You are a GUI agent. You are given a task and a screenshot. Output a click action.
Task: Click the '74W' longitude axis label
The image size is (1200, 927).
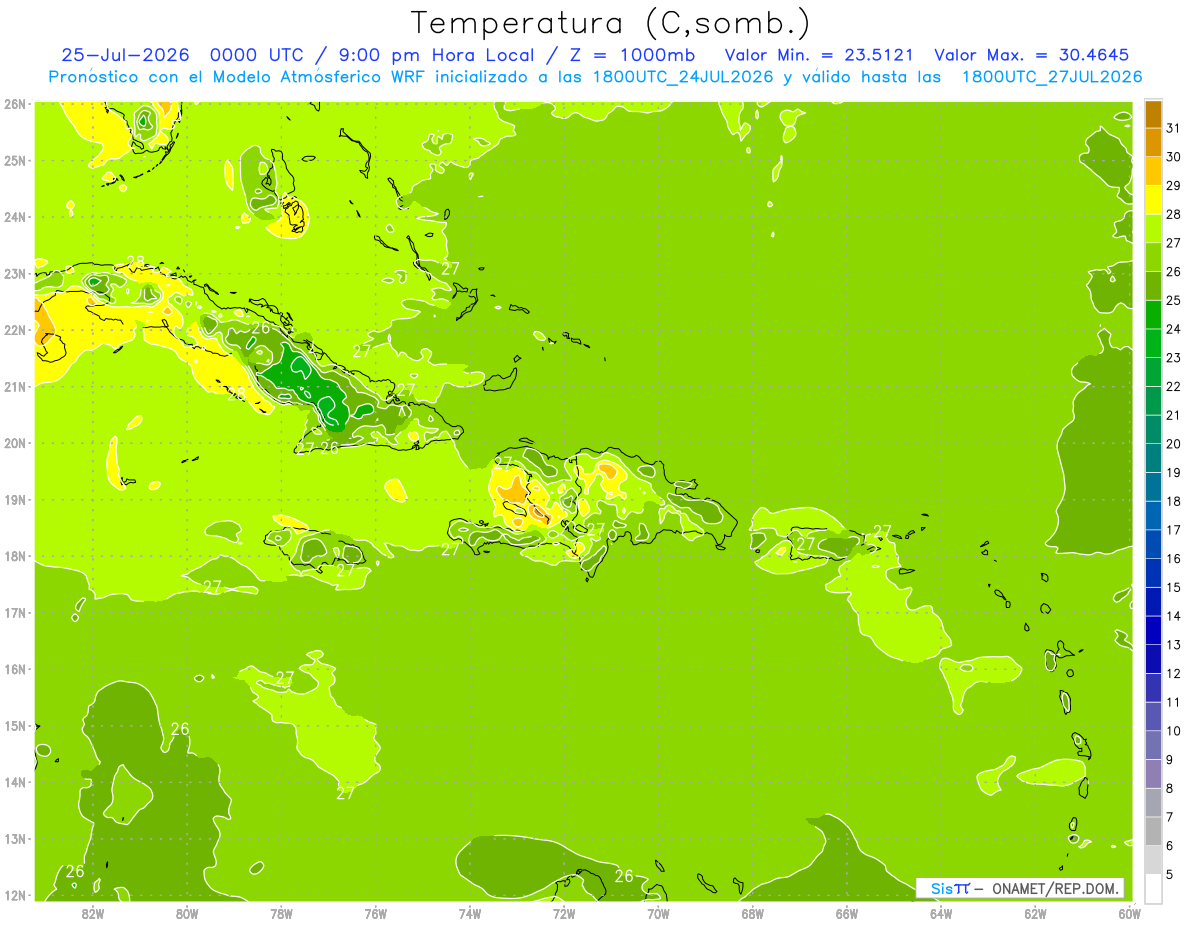[470, 913]
